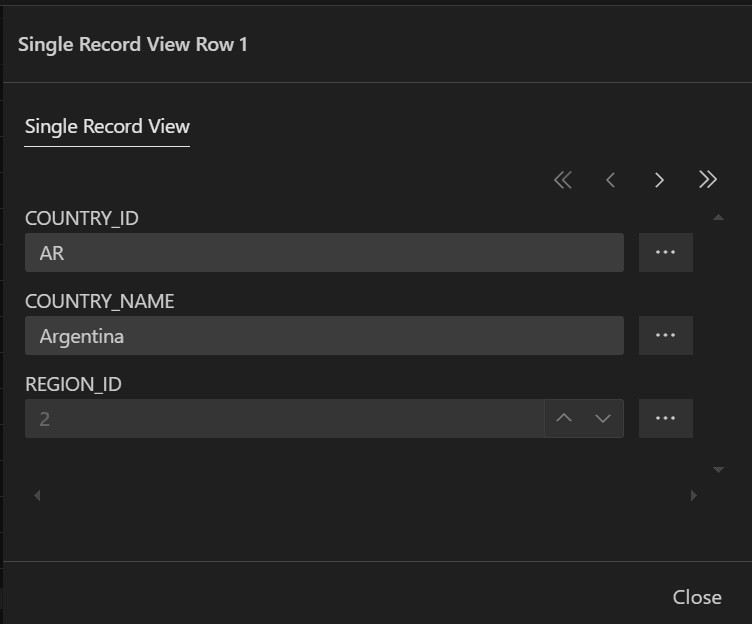Click the vertical scrollbar up arrow

(x=718, y=217)
